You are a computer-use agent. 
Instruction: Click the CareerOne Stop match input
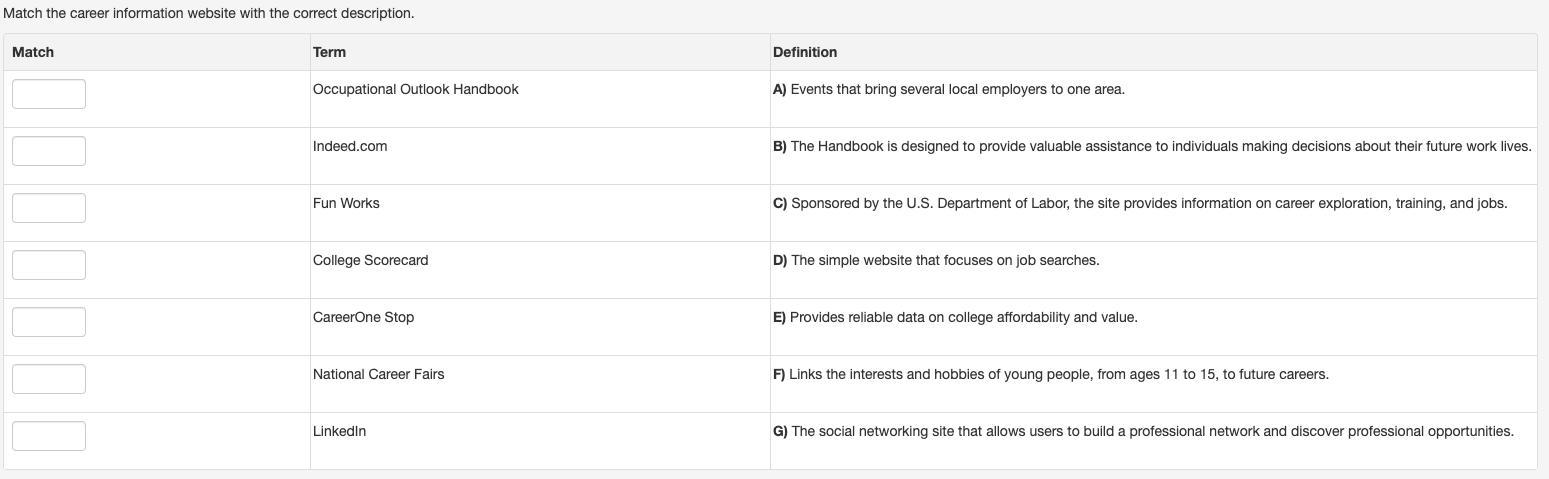click(49, 322)
